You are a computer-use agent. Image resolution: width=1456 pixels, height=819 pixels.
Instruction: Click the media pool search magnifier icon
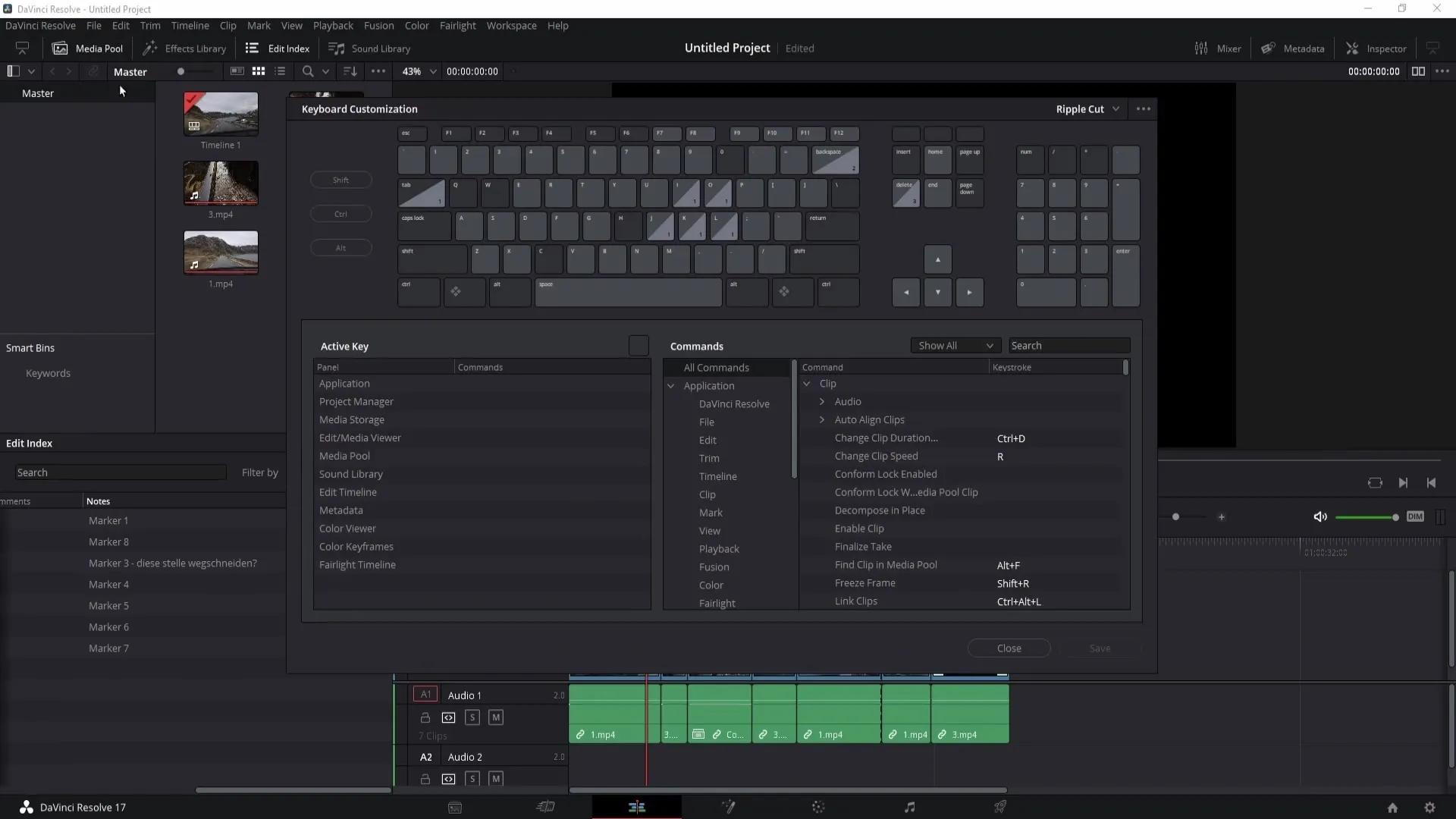tap(308, 71)
